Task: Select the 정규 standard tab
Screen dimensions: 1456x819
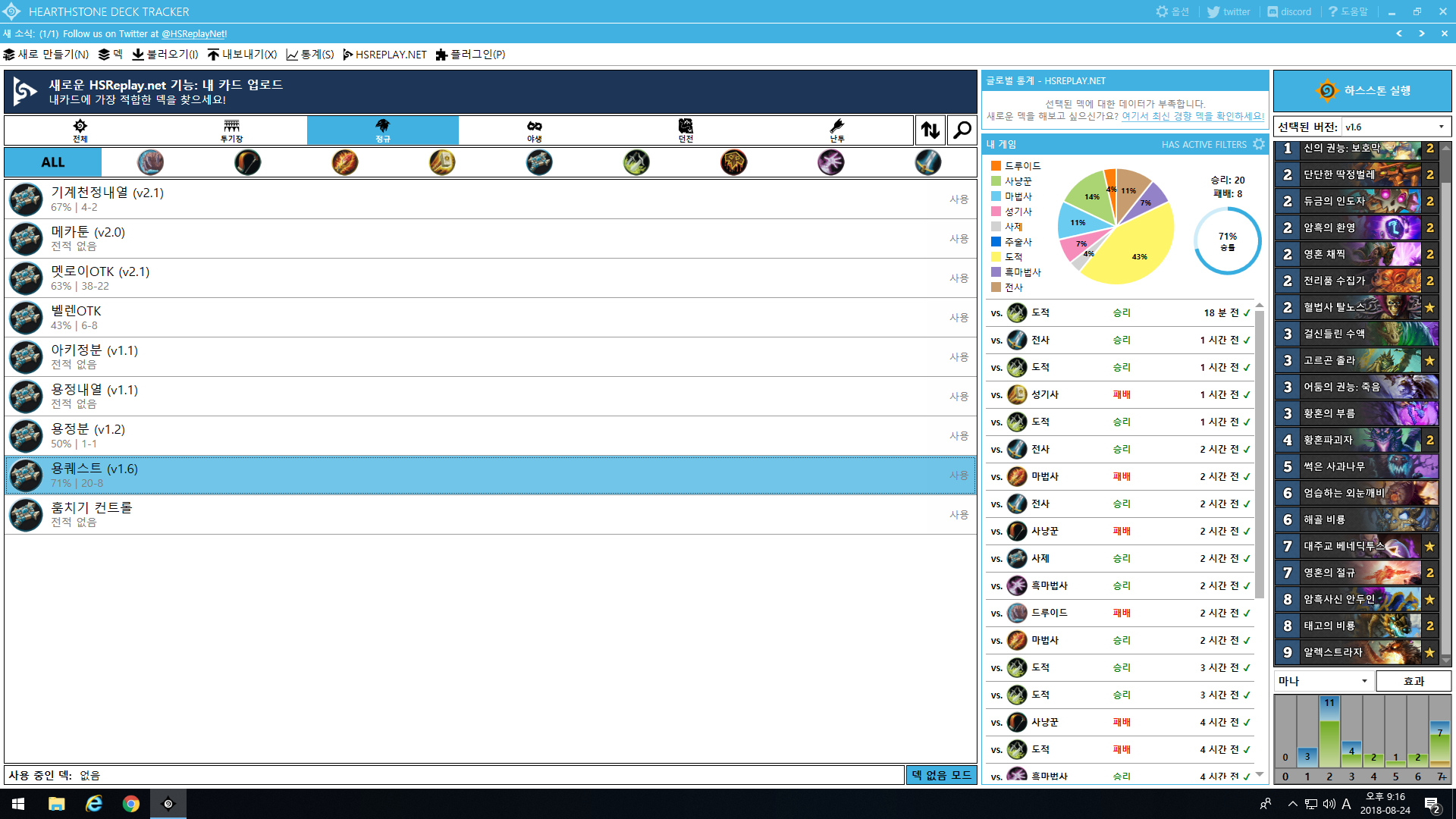Action: [383, 130]
